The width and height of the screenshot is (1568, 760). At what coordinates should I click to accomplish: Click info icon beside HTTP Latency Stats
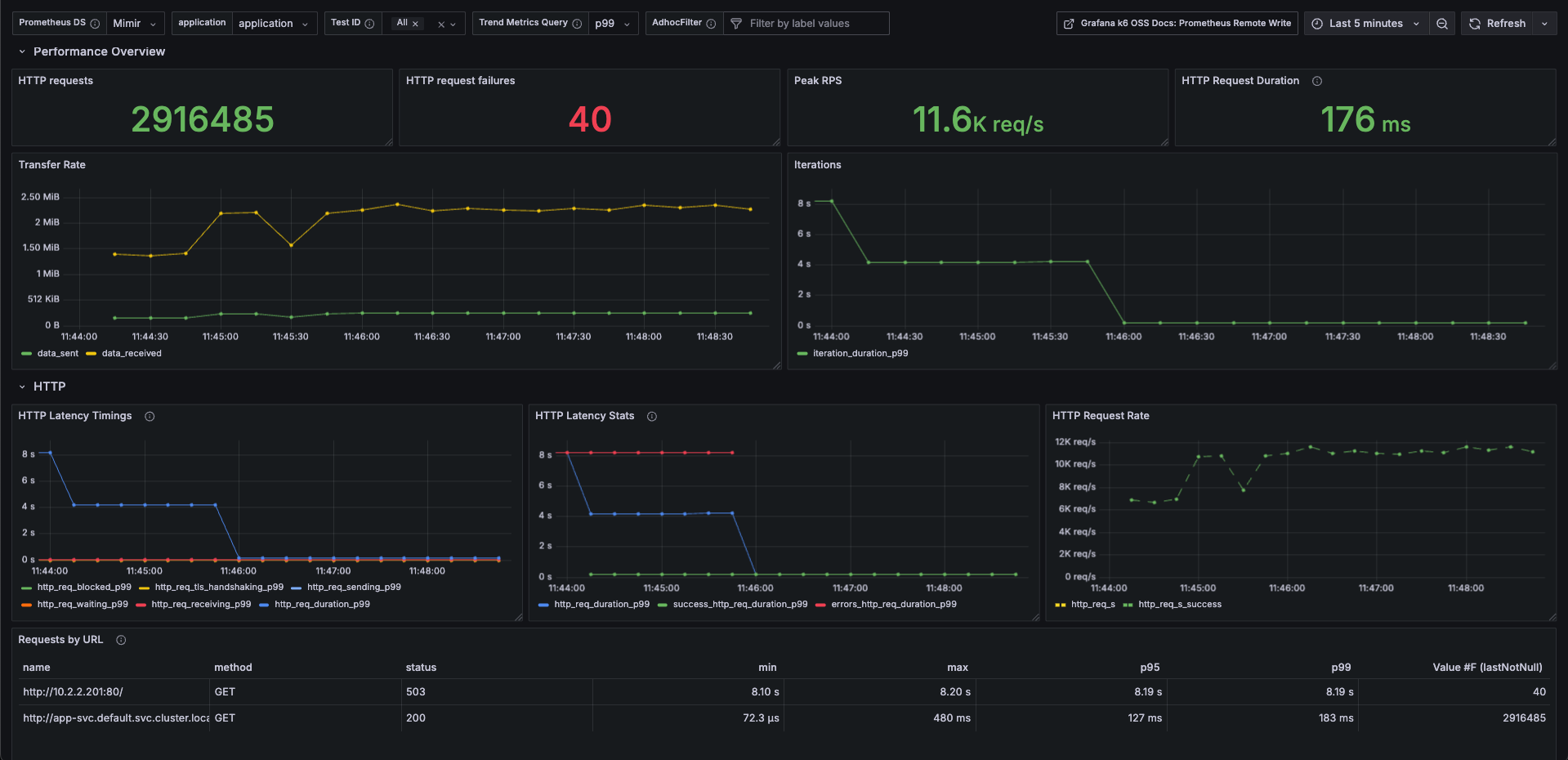tap(652, 417)
